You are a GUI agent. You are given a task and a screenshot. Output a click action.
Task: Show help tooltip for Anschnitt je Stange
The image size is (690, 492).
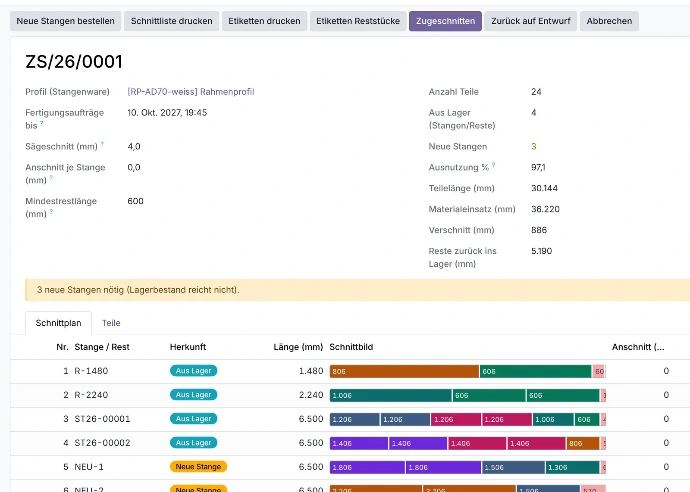click(51, 178)
